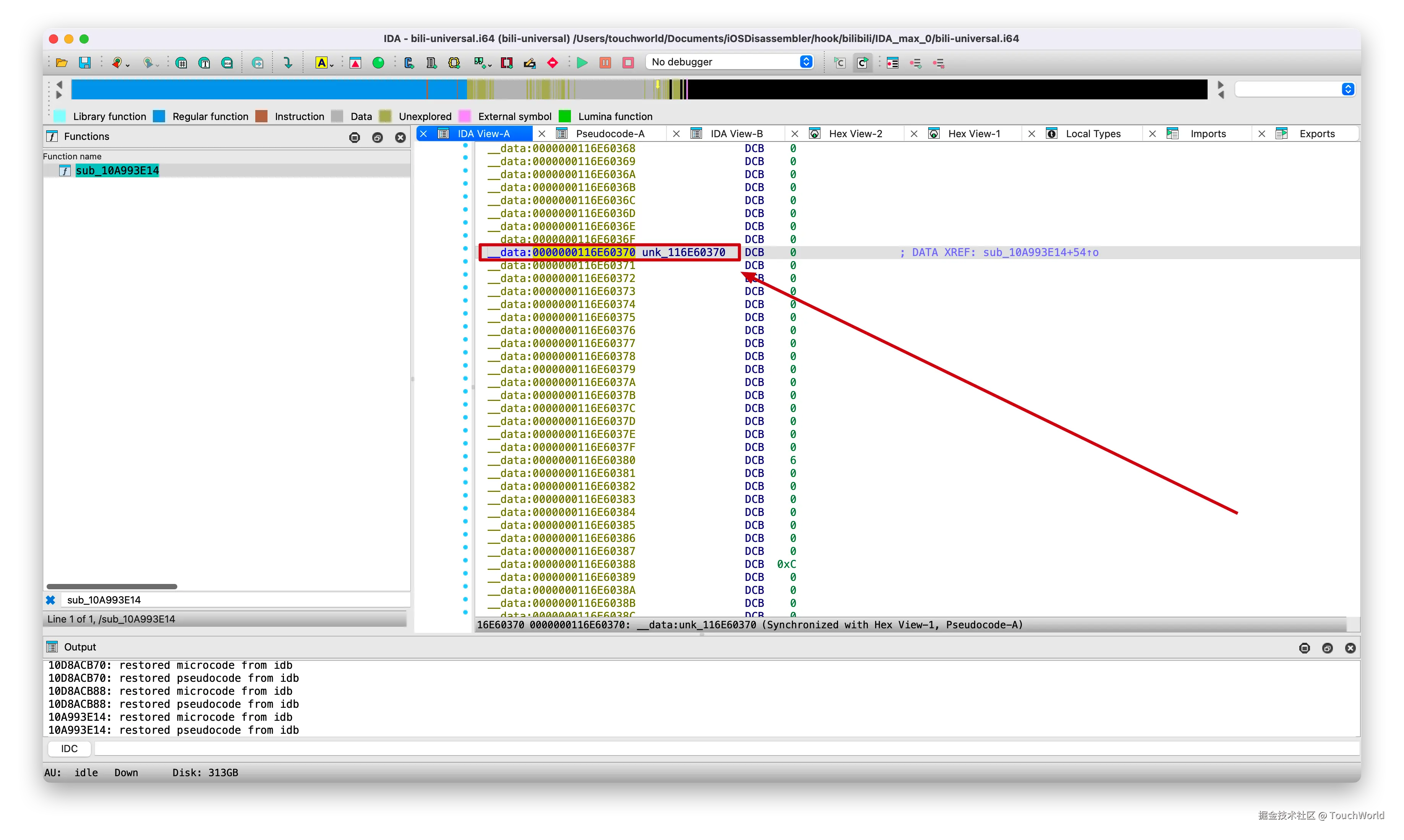Click the pause process toolbar icon

(605, 63)
